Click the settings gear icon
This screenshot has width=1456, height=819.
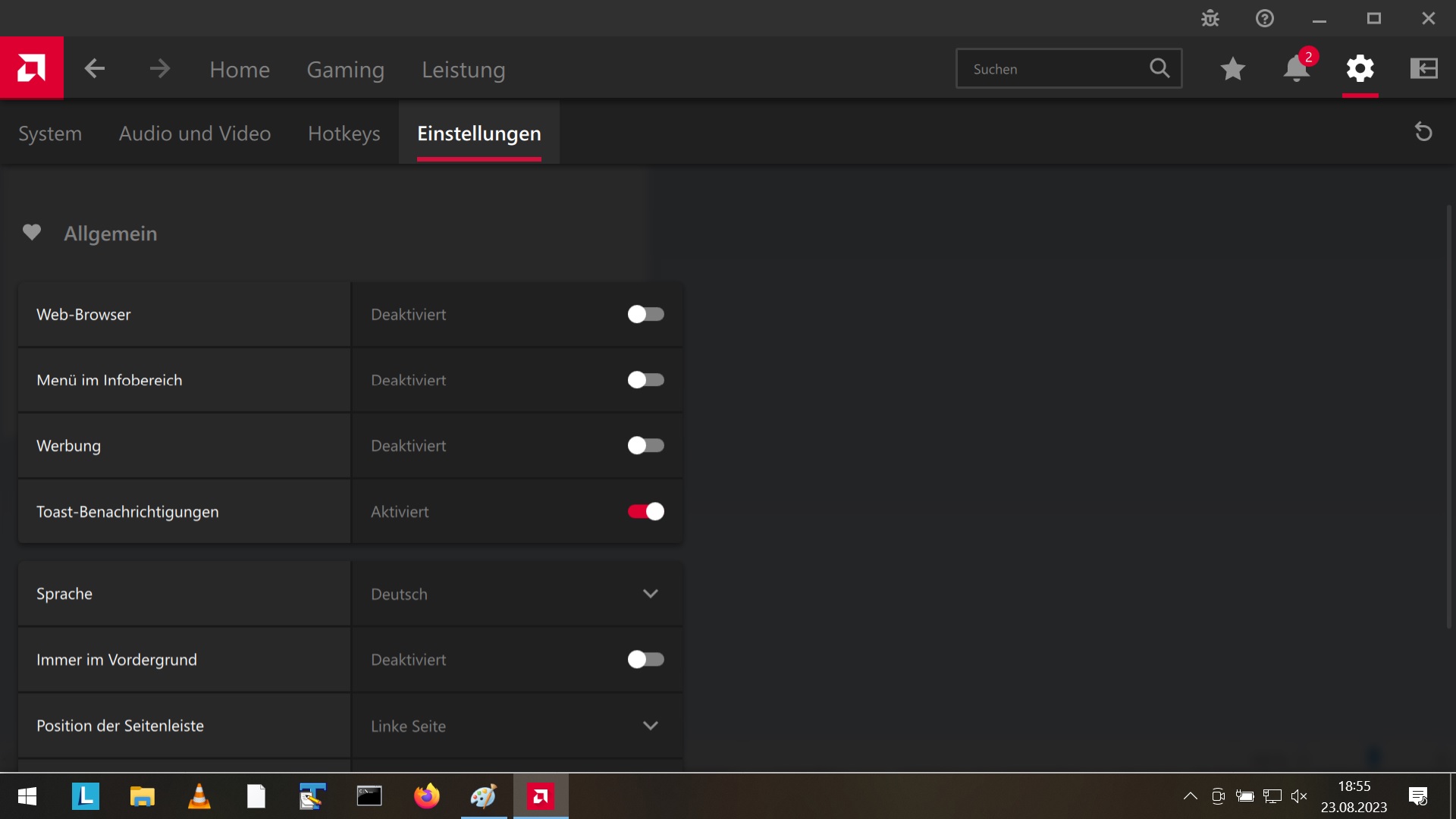click(1360, 69)
